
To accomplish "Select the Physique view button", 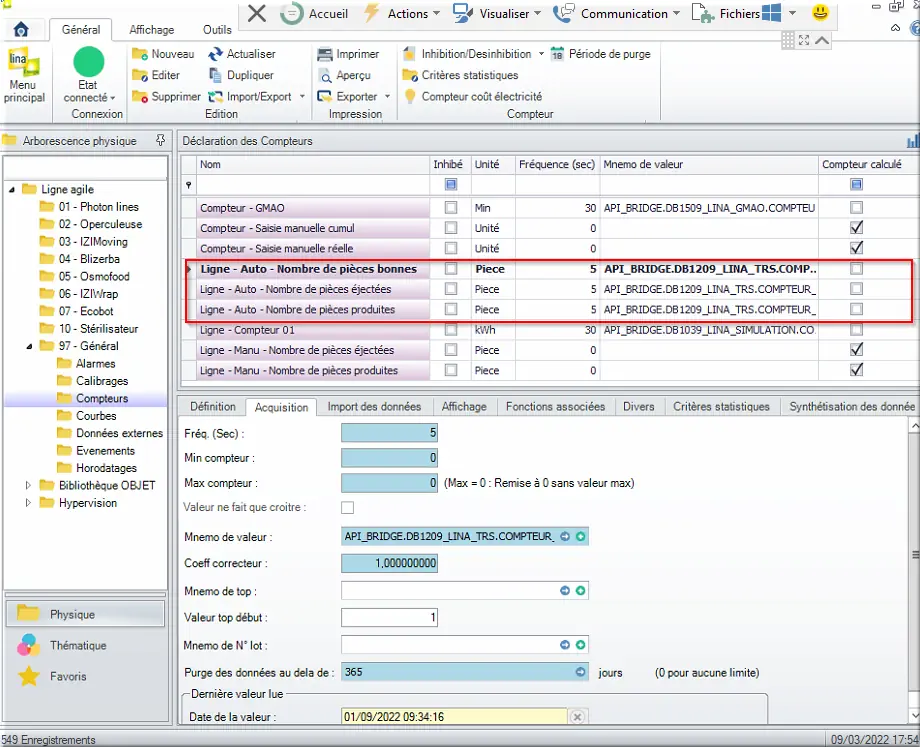I will (84, 614).
